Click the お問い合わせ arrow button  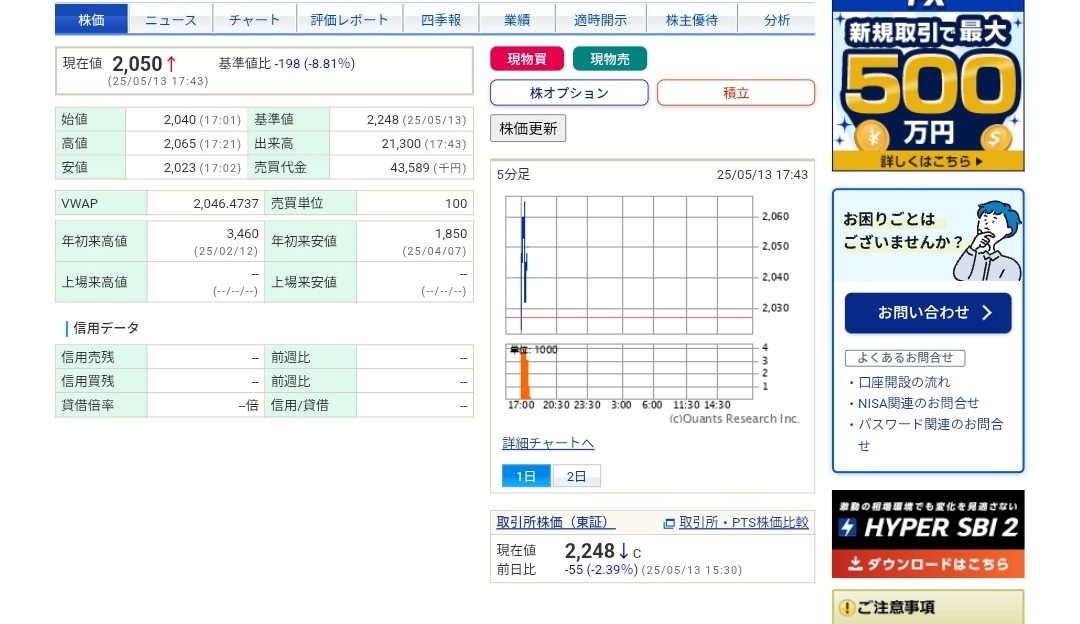click(927, 313)
